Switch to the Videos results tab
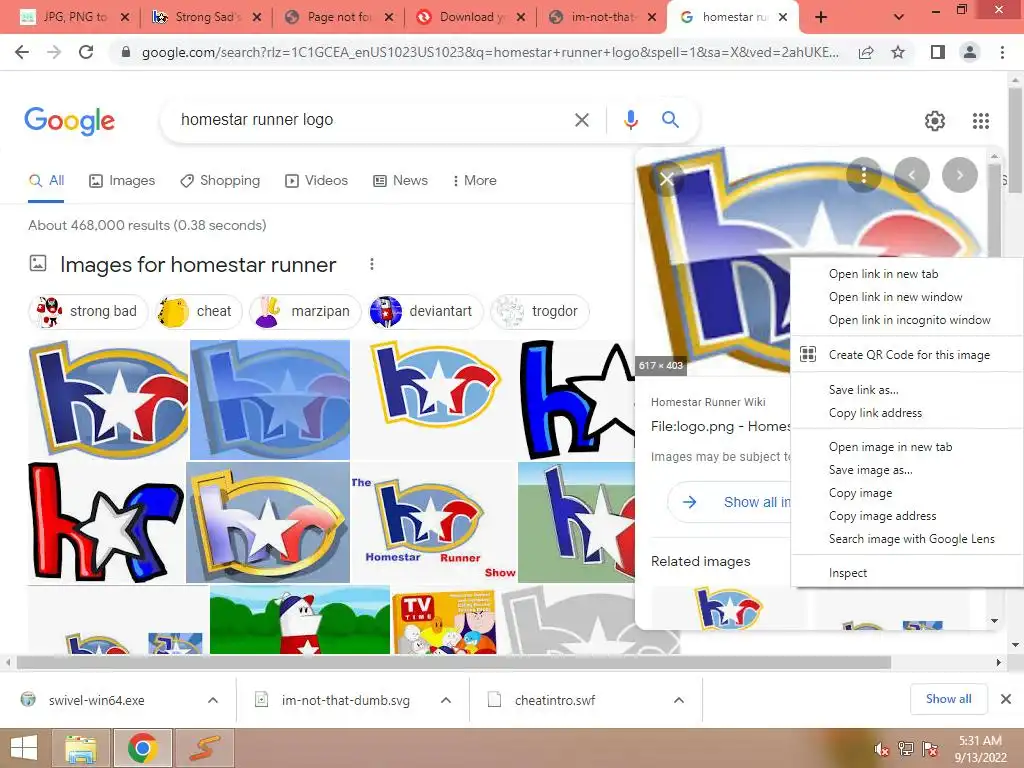1024x768 pixels. [x=317, y=180]
